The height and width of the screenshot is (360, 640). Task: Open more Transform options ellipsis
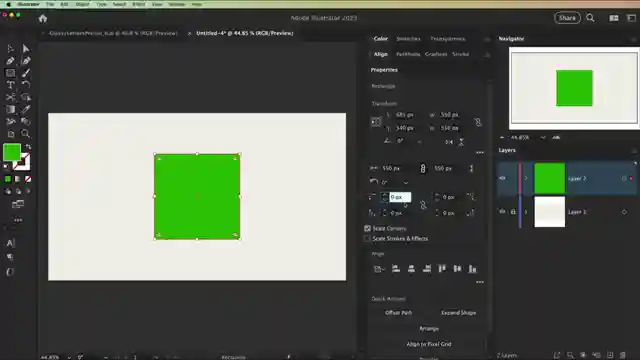pyautogui.click(x=480, y=153)
